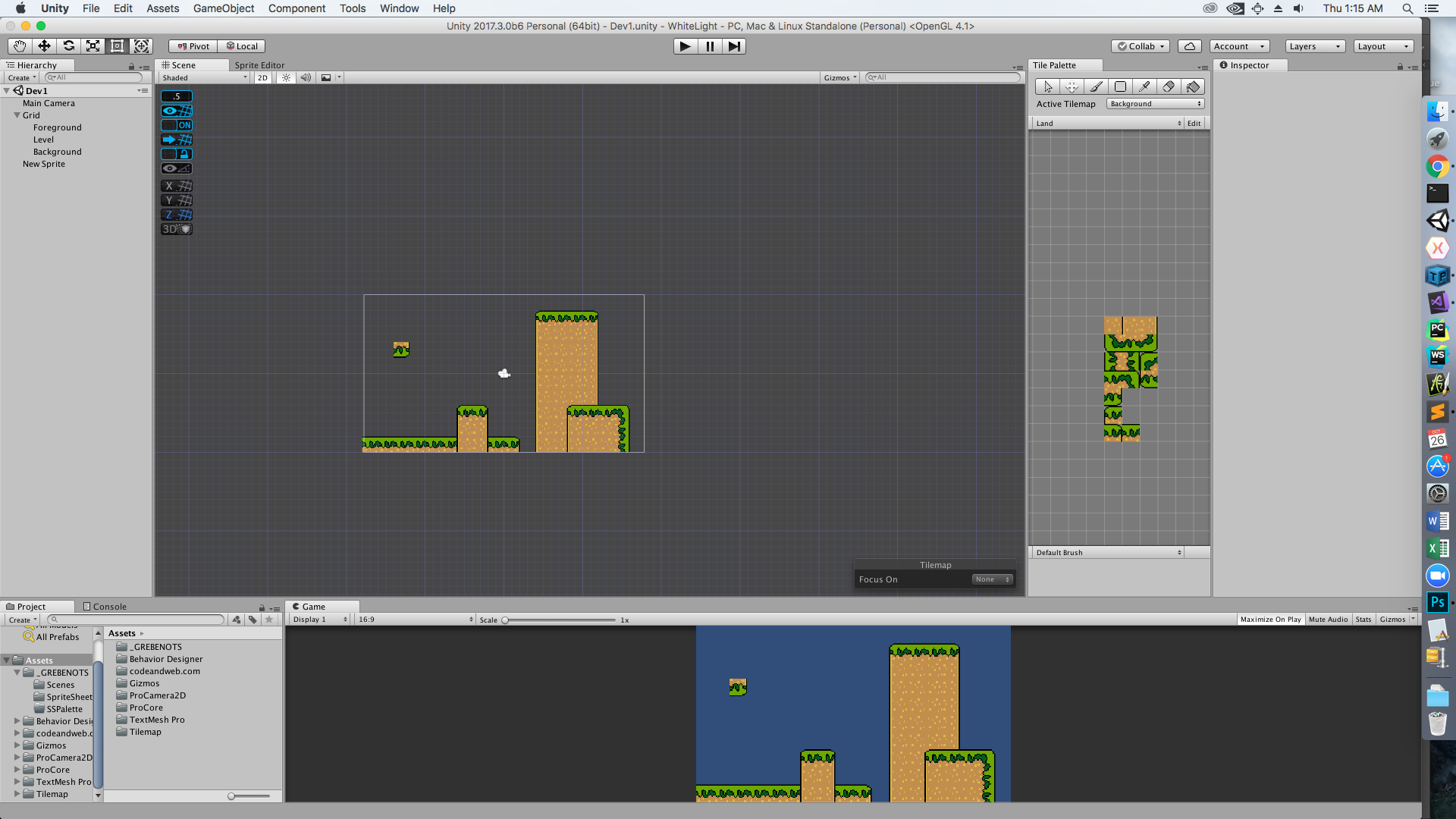Select the Scale tool in the toolbar
Image resolution: width=1456 pixels, height=819 pixels.
(x=93, y=46)
